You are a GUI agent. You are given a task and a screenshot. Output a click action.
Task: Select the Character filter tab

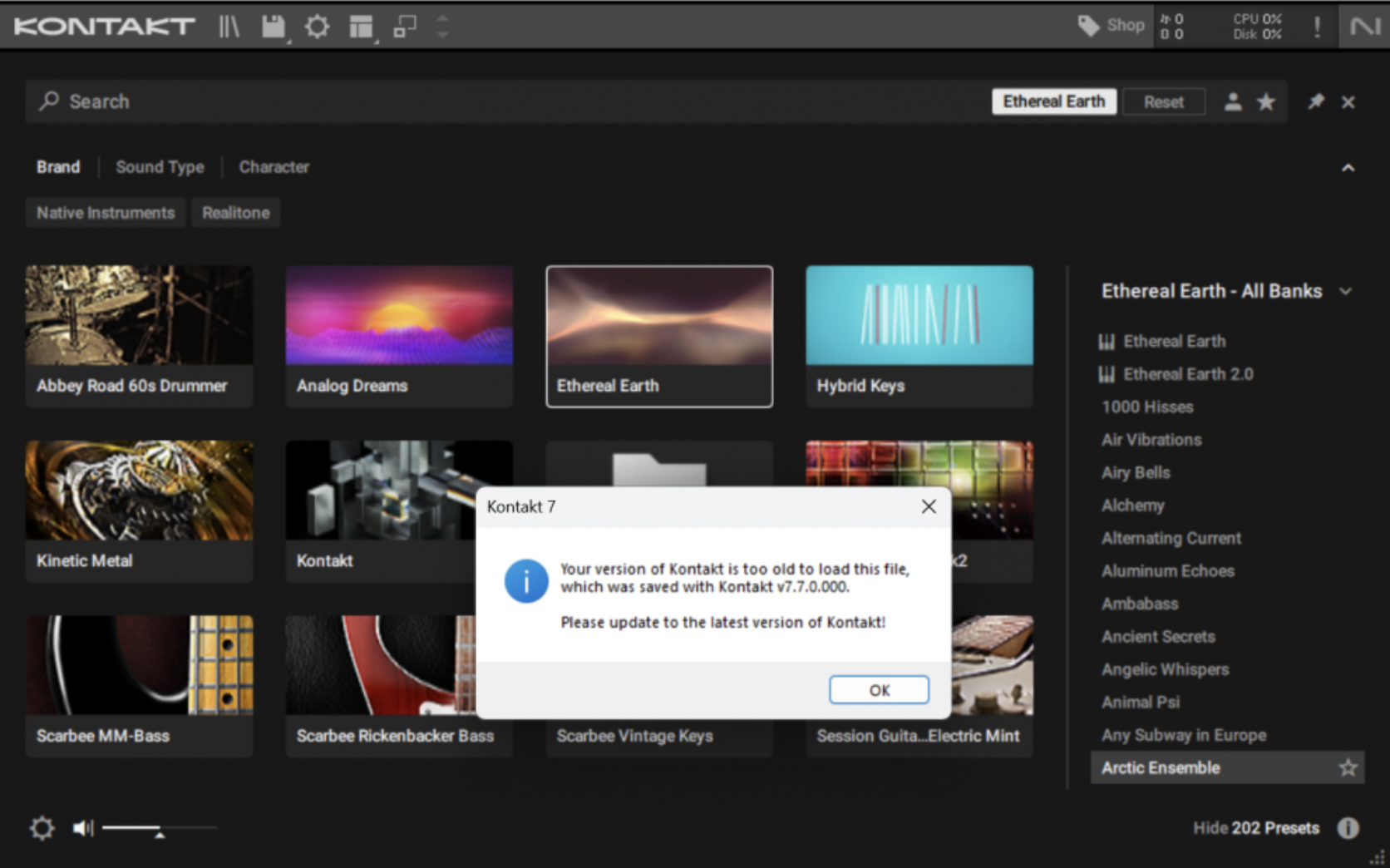[x=274, y=167]
